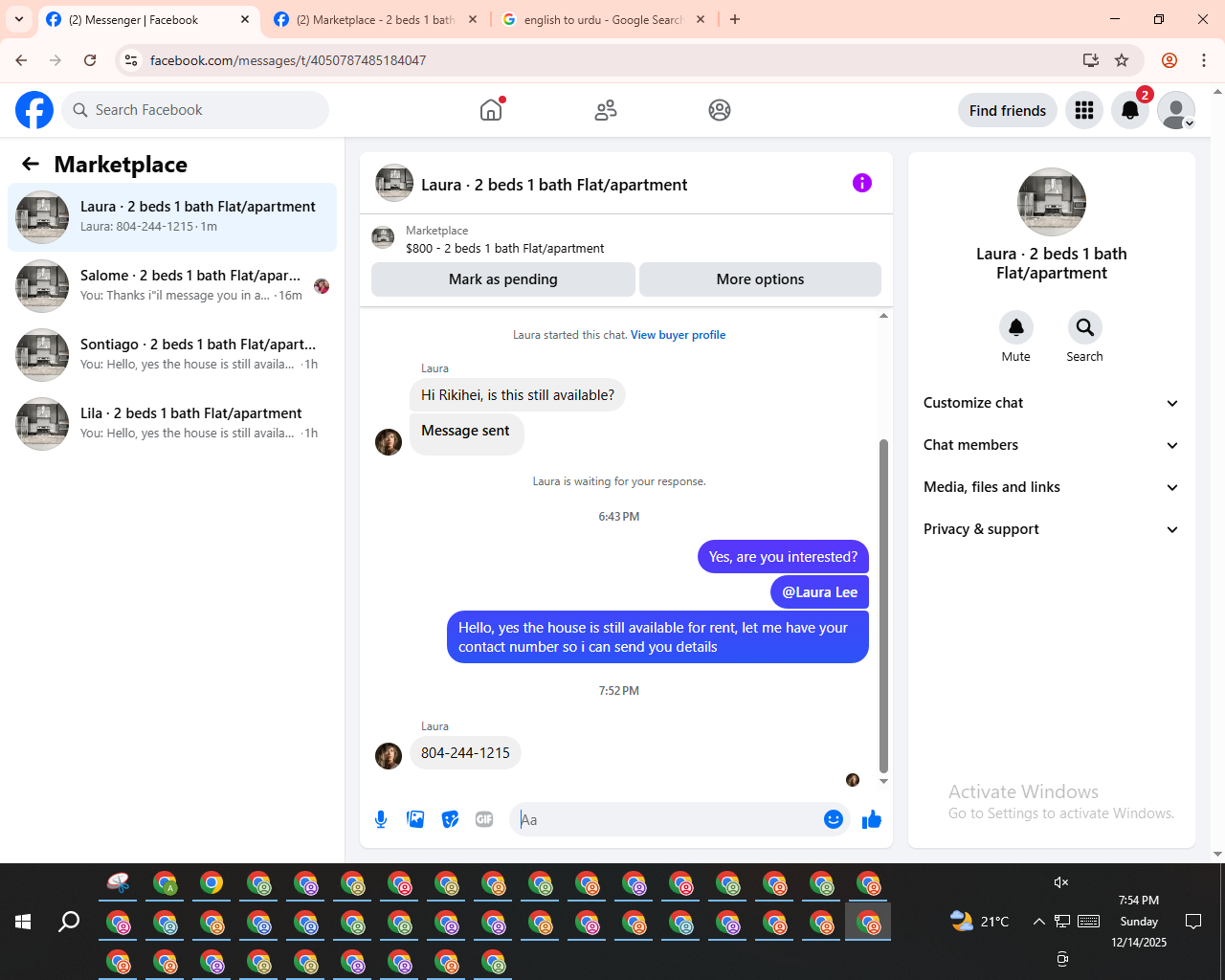The image size is (1225, 980).
Task: Click More options button
Action: tap(760, 279)
